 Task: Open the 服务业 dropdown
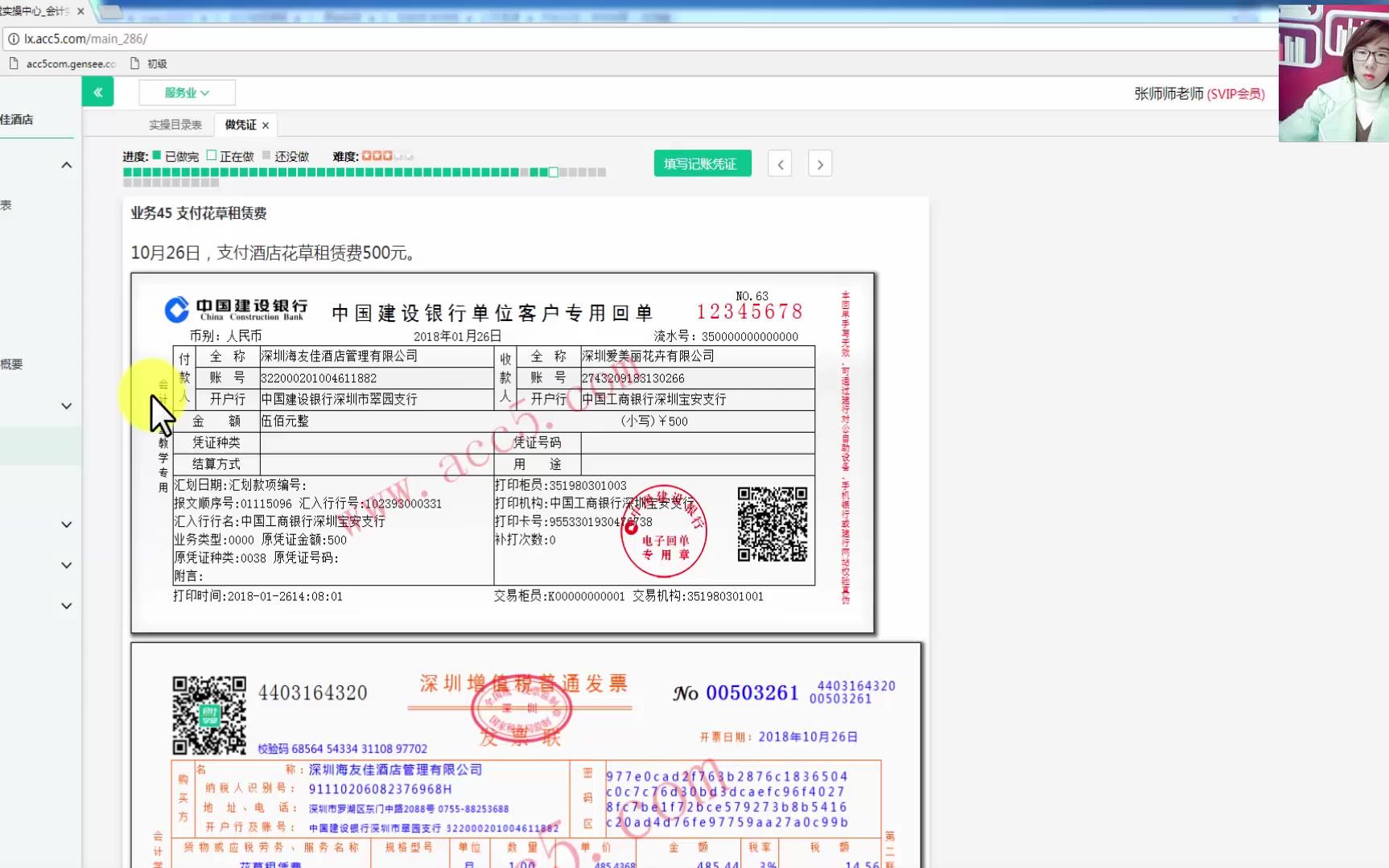point(186,92)
